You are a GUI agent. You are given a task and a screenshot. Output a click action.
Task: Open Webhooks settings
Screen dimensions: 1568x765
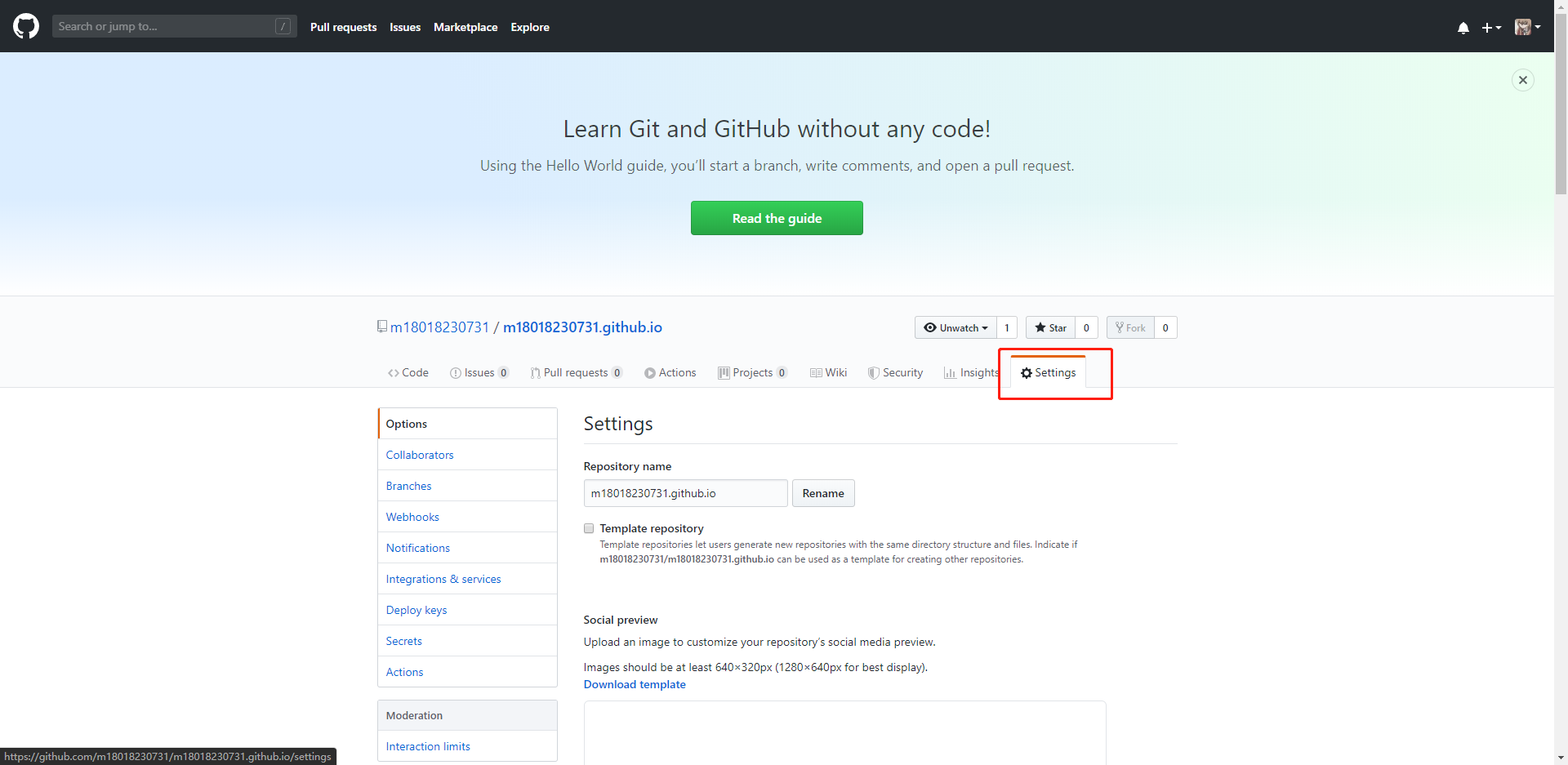pos(467,517)
